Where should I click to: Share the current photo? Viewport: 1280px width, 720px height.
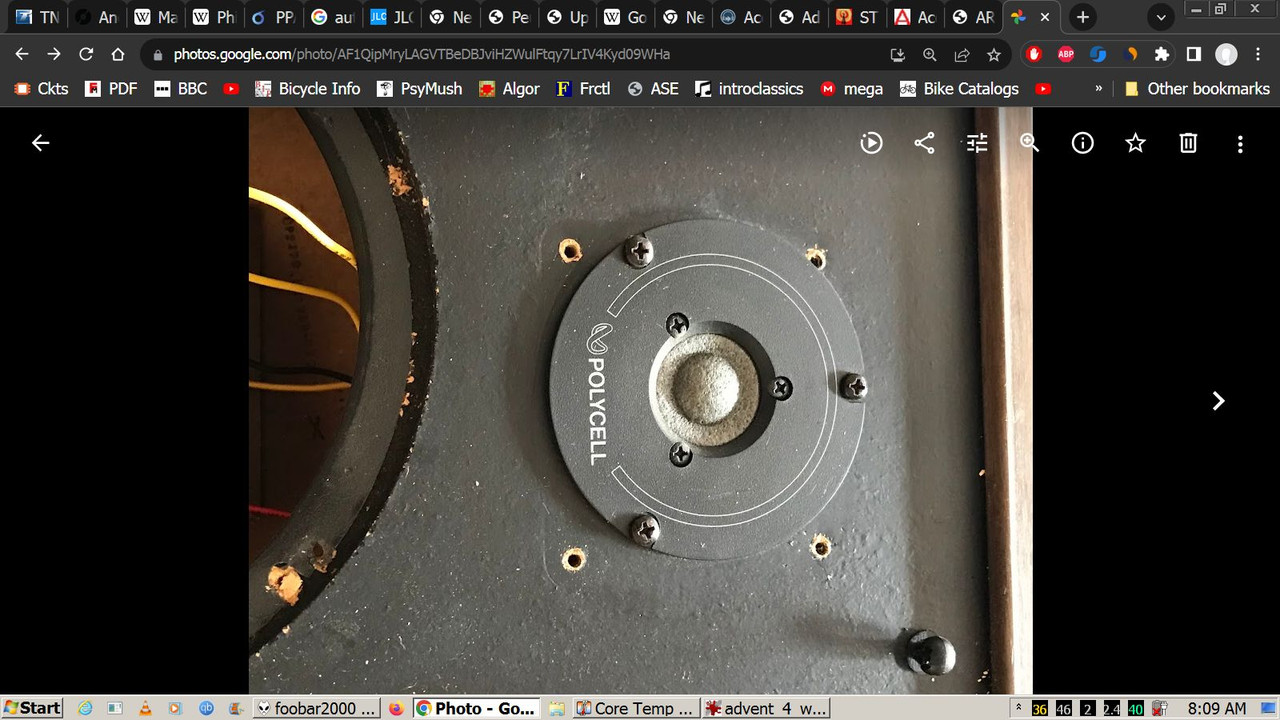pos(923,143)
